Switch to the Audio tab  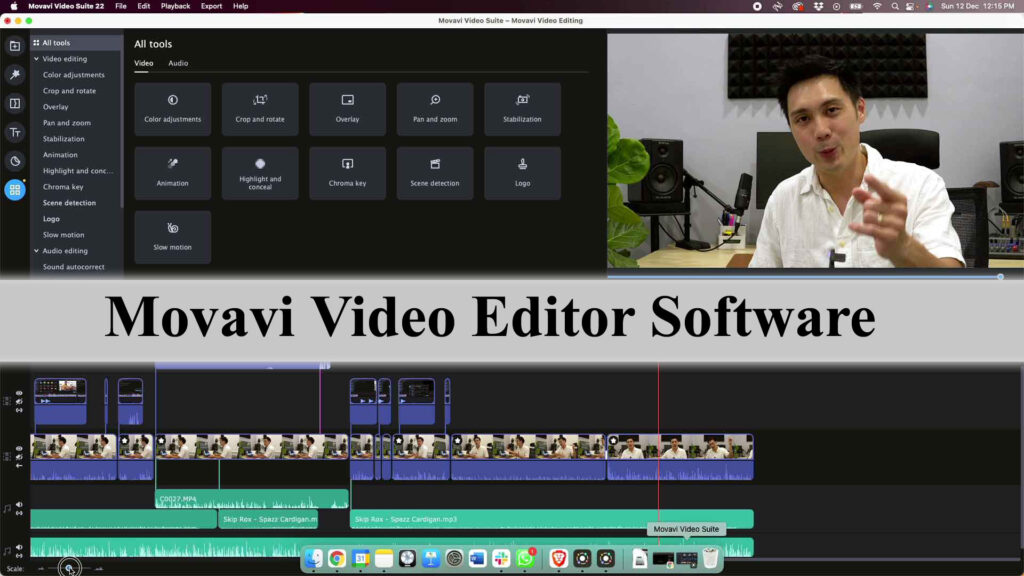click(x=178, y=63)
